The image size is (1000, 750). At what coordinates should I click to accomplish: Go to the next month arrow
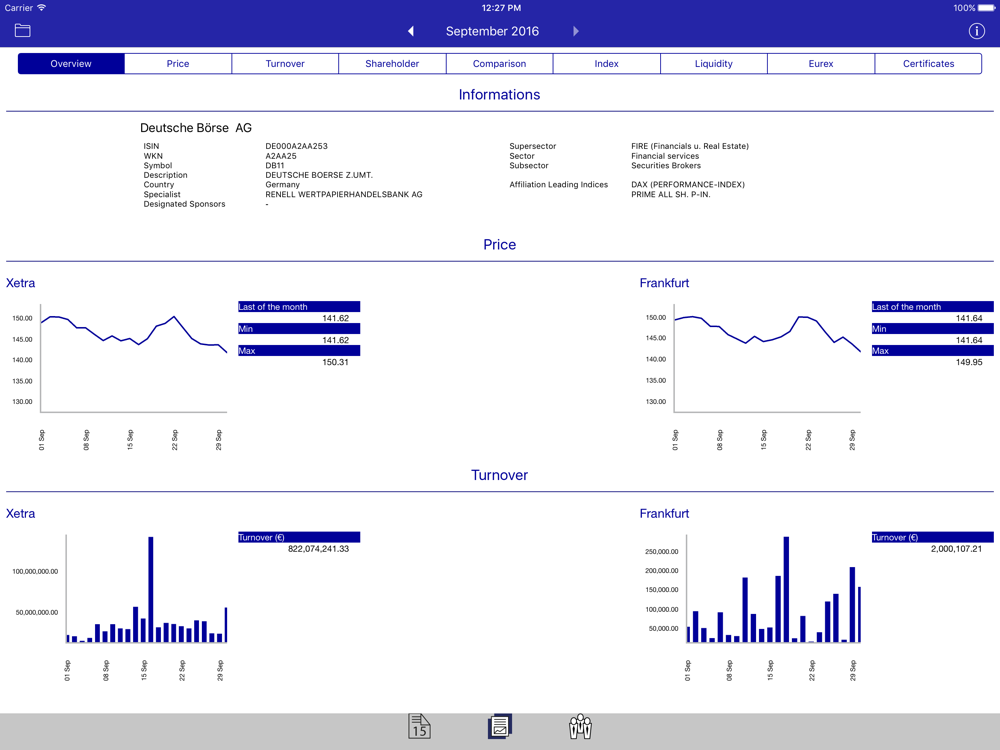coord(575,31)
